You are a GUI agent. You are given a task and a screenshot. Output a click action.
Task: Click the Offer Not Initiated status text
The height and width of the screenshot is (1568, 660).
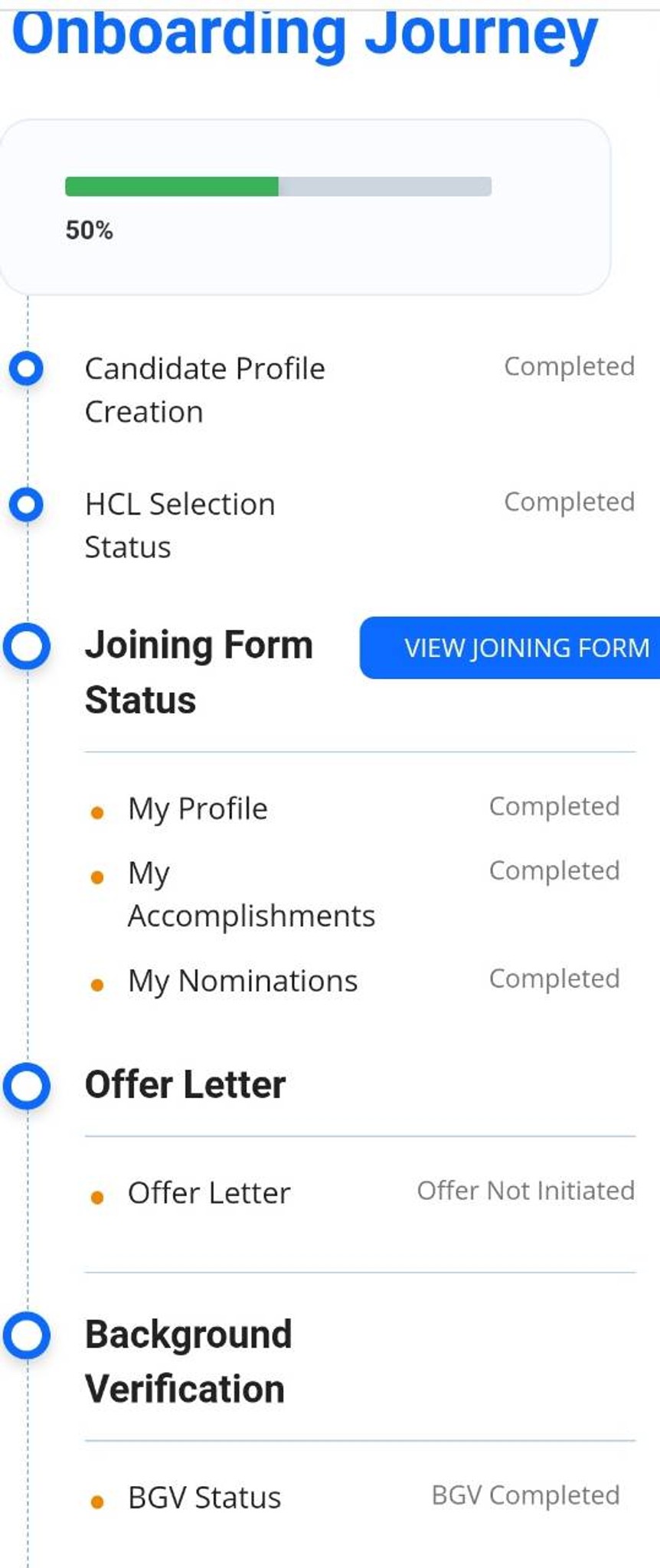click(526, 1191)
